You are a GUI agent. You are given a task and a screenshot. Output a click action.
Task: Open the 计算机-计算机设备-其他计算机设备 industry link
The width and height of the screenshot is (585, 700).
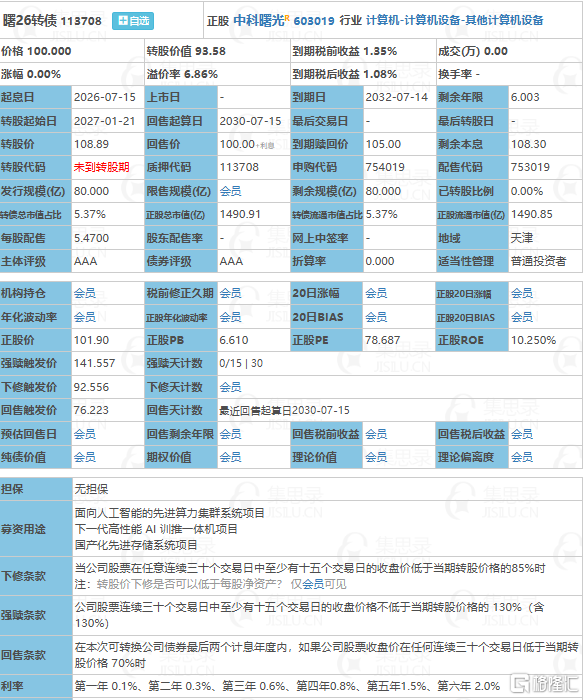454,21
